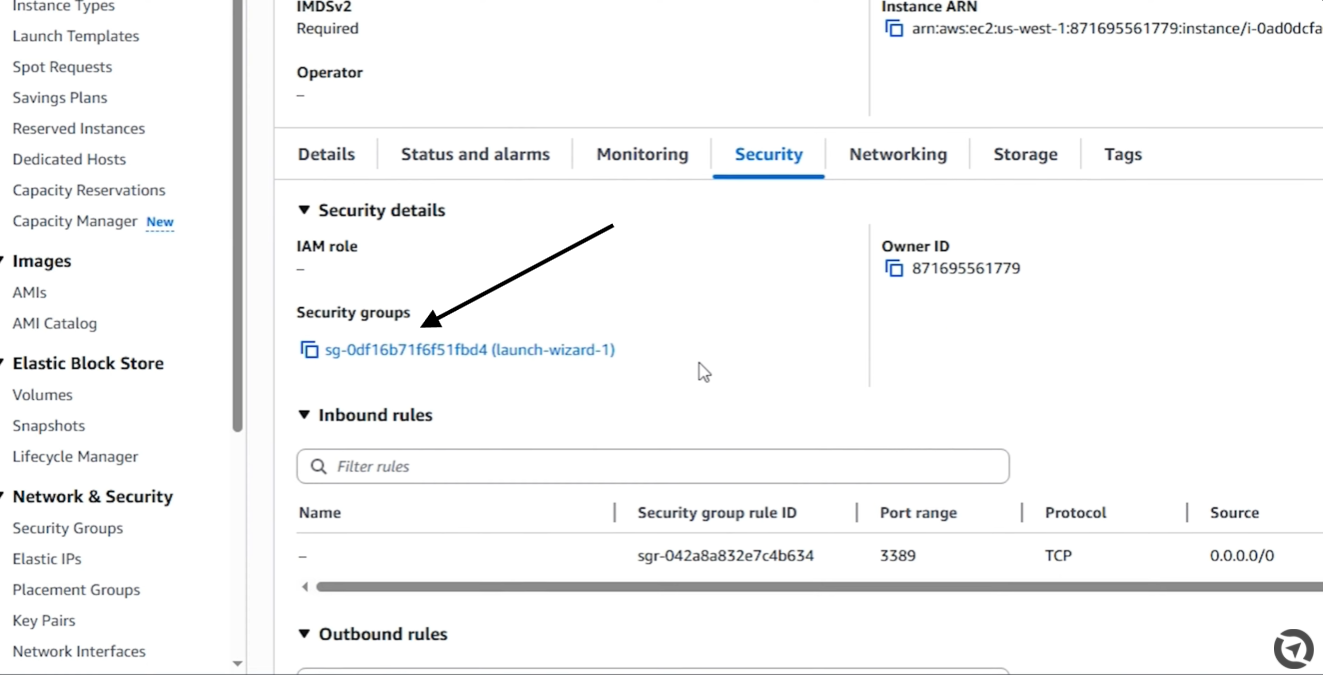The height and width of the screenshot is (675, 1323).
Task: Open Reserved Instances in sidebar
Action: pyautogui.click(x=79, y=129)
